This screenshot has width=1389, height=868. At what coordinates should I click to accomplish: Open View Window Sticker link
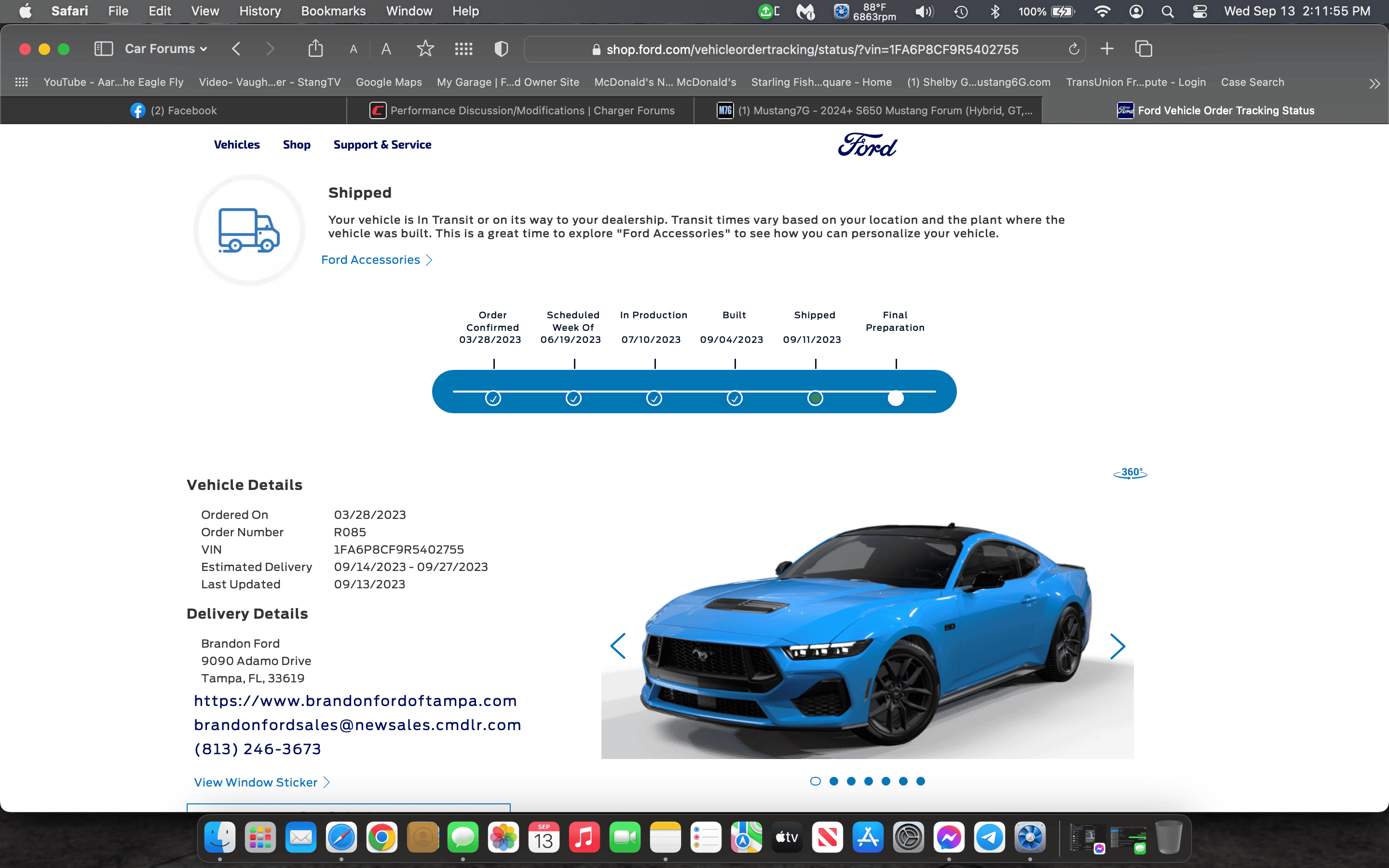coord(262,782)
